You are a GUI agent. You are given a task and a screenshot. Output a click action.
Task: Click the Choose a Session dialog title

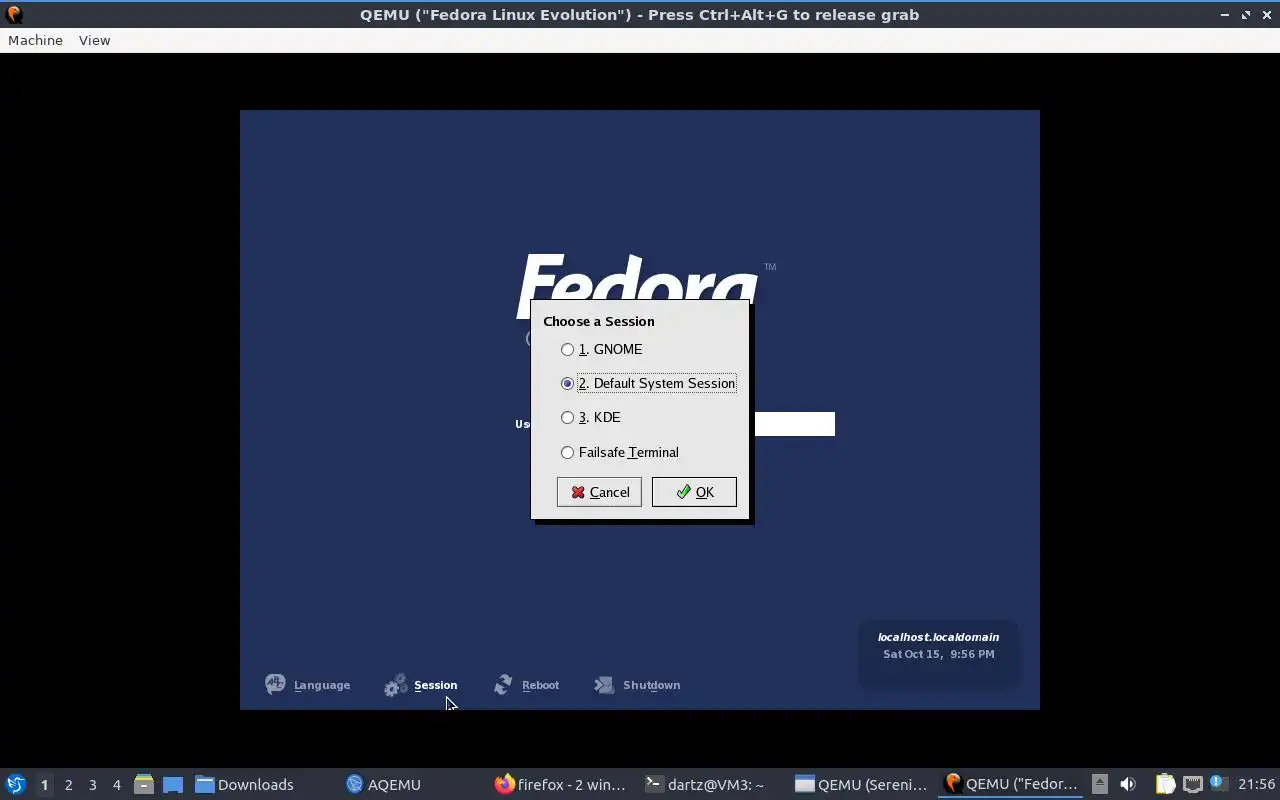pos(599,321)
